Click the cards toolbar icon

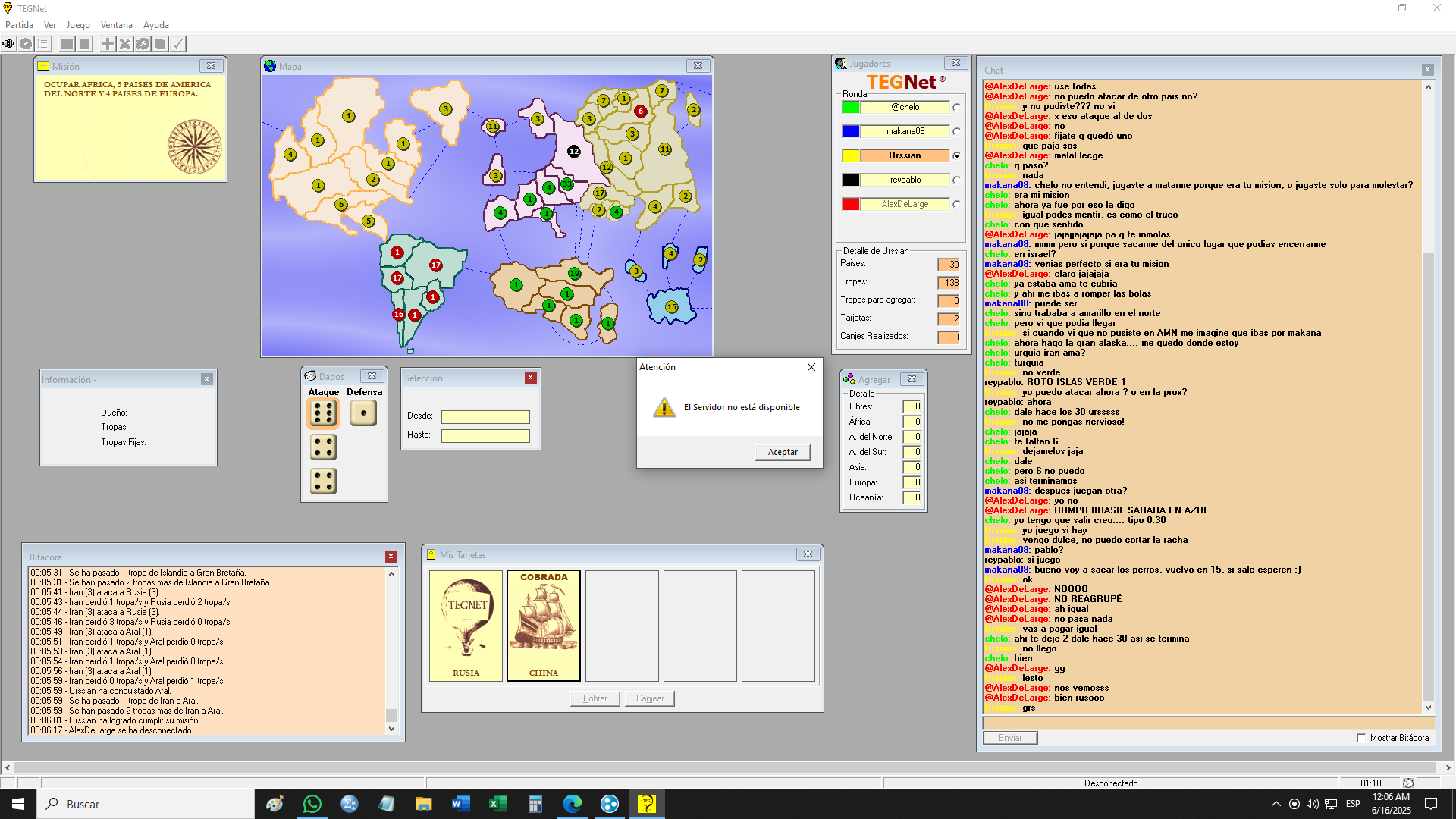click(160, 44)
